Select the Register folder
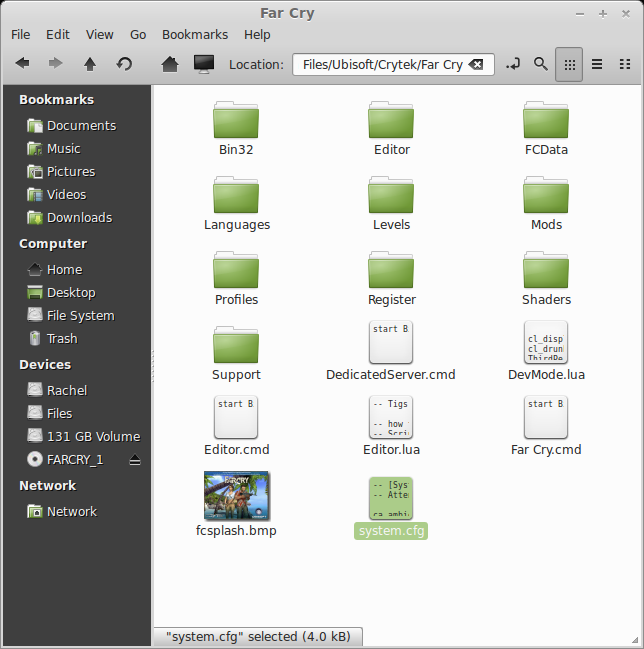The width and height of the screenshot is (644, 649). point(391,278)
